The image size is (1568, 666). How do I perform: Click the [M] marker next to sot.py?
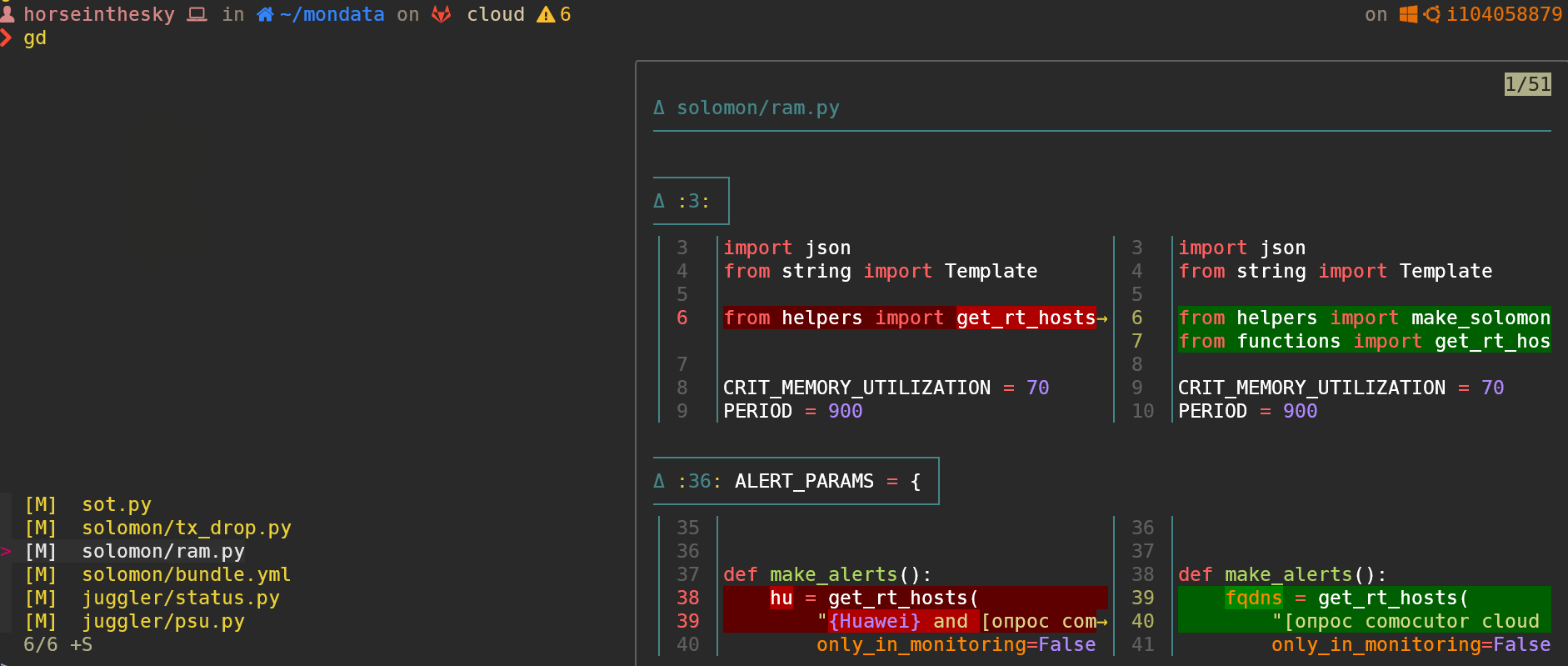41,504
